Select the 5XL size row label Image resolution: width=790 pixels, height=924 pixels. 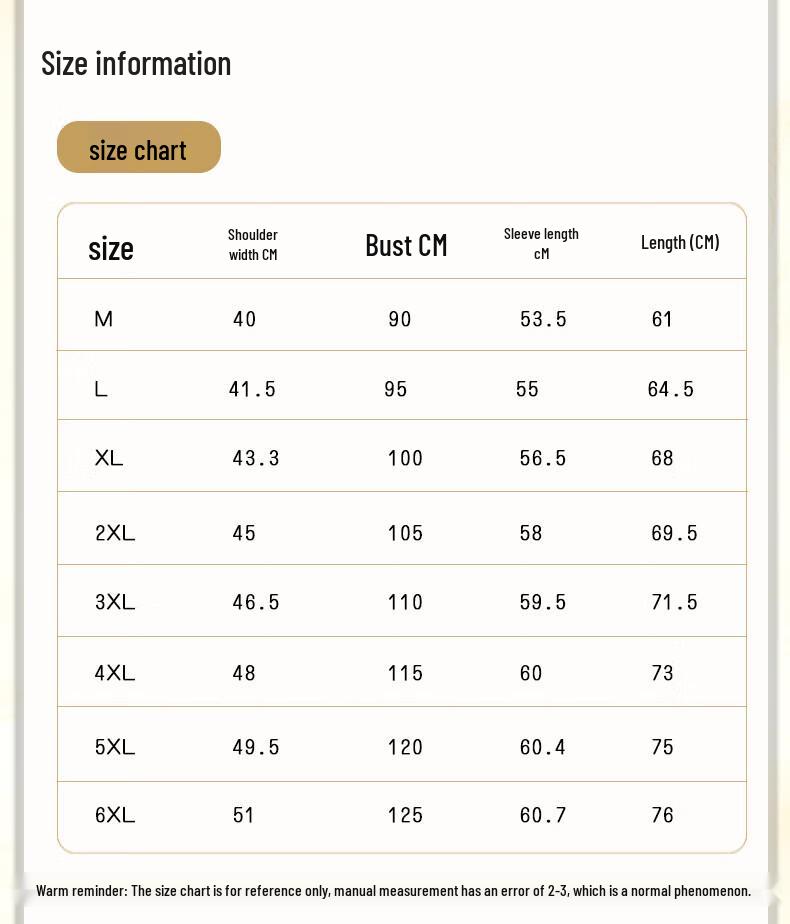[x=115, y=747]
